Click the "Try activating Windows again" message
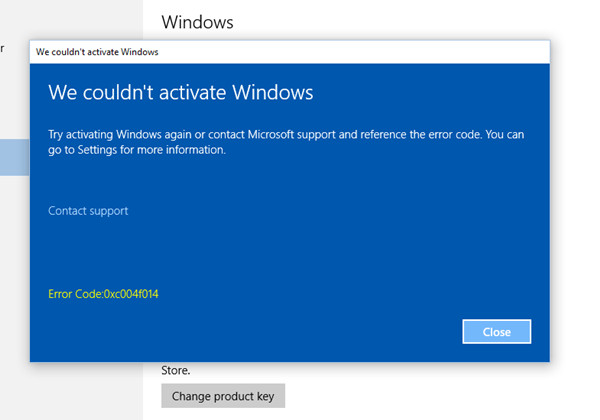Image resolution: width=600 pixels, height=420 pixels. 286,142
